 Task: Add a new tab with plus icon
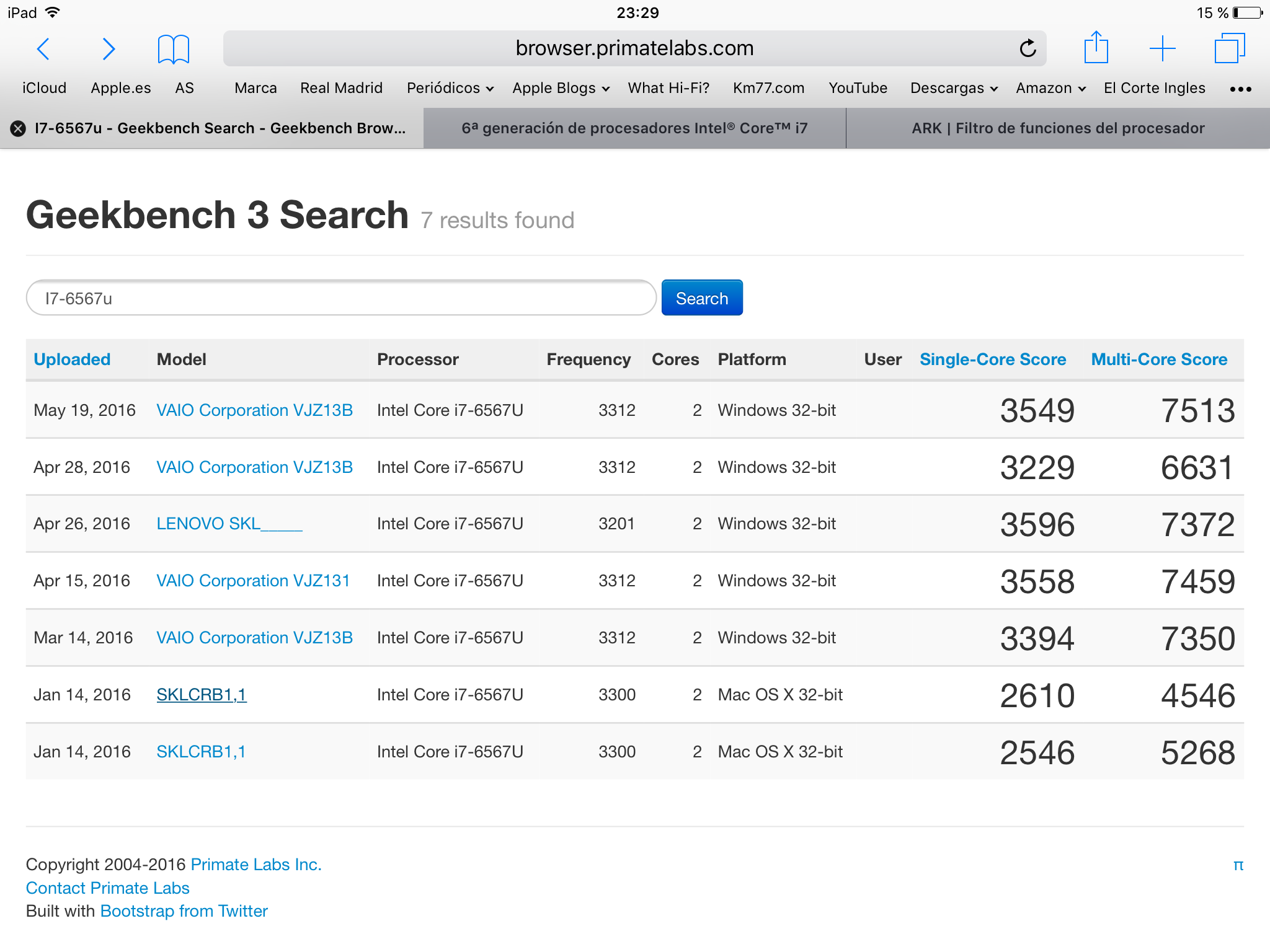pyautogui.click(x=1162, y=48)
